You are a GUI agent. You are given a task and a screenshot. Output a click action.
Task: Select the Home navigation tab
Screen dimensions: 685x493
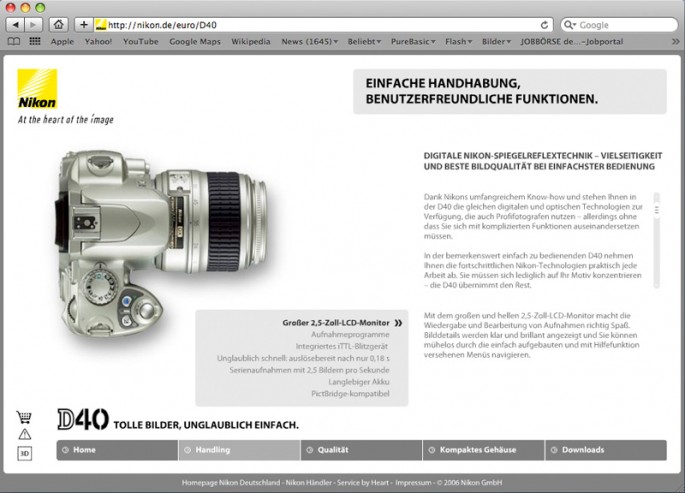click(x=117, y=450)
